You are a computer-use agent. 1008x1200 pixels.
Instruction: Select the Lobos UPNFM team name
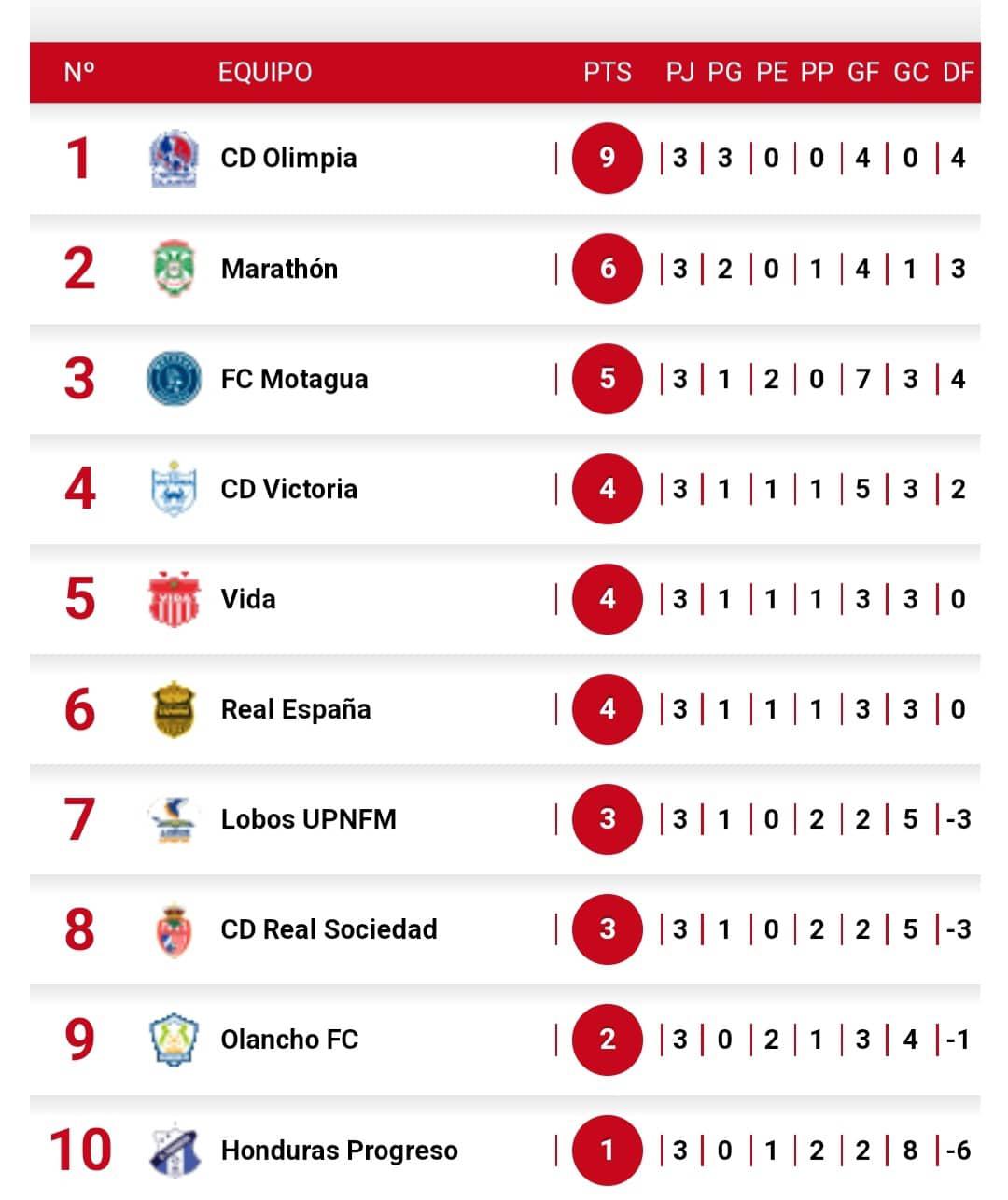point(308,819)
